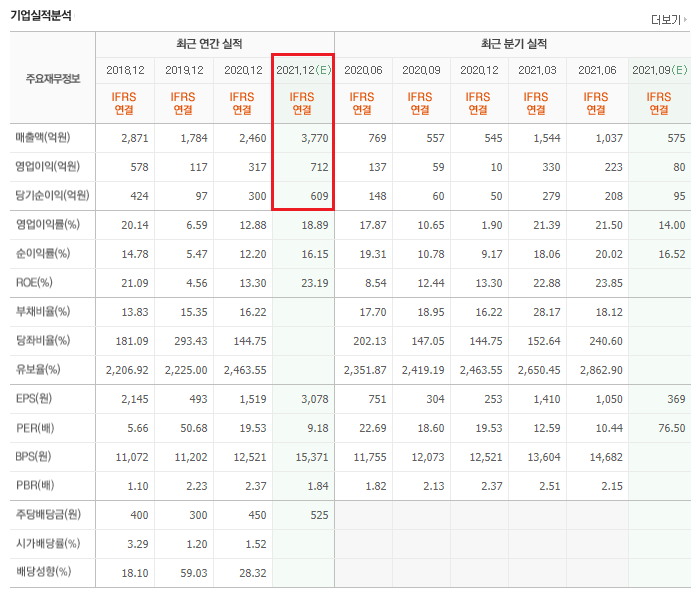Screen dimensions: 695x591
Task: Select the 609 estimated net income value
Action: [x=319, y=196]
